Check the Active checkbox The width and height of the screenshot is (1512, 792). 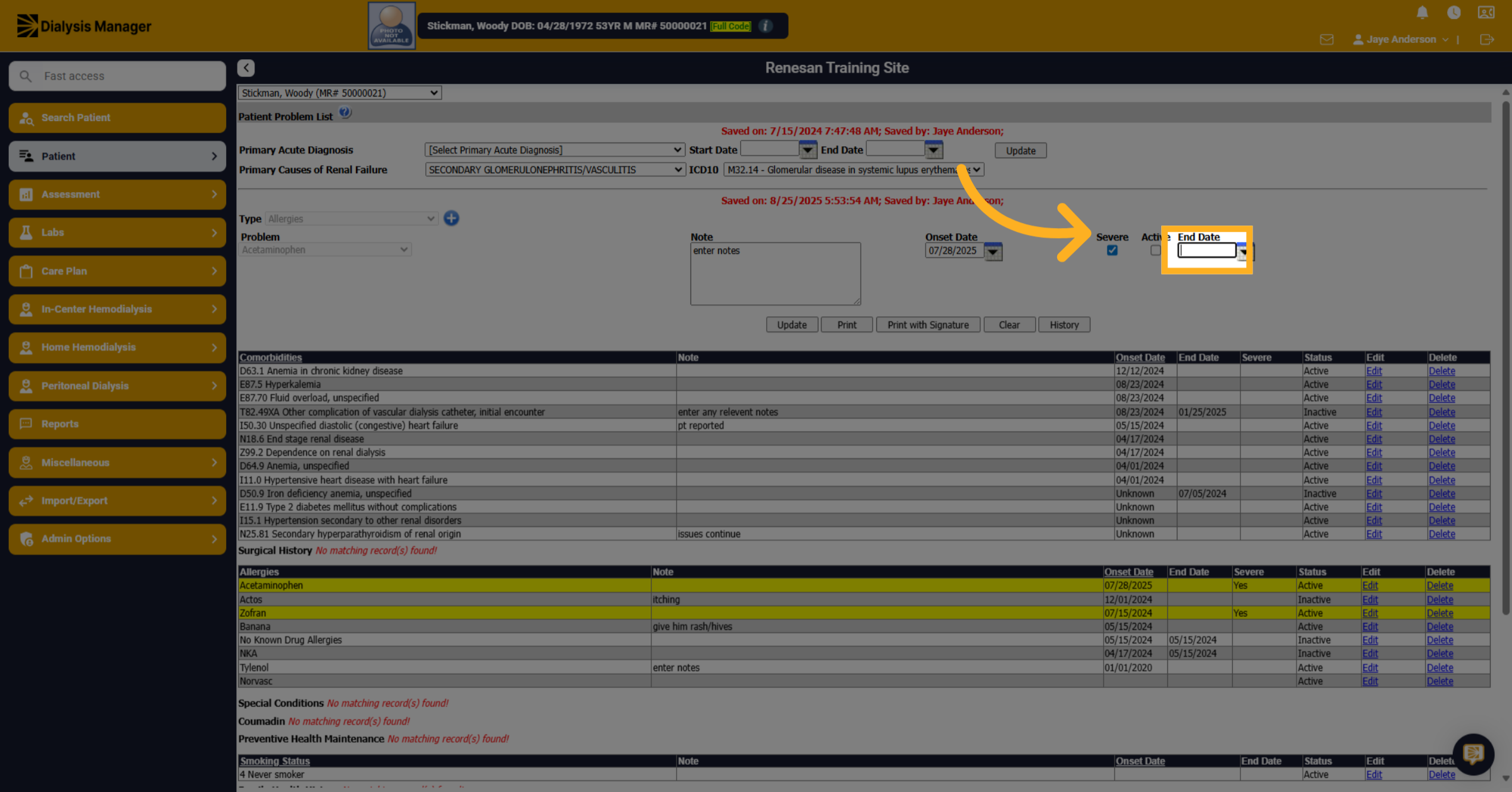pos(1155,250)
